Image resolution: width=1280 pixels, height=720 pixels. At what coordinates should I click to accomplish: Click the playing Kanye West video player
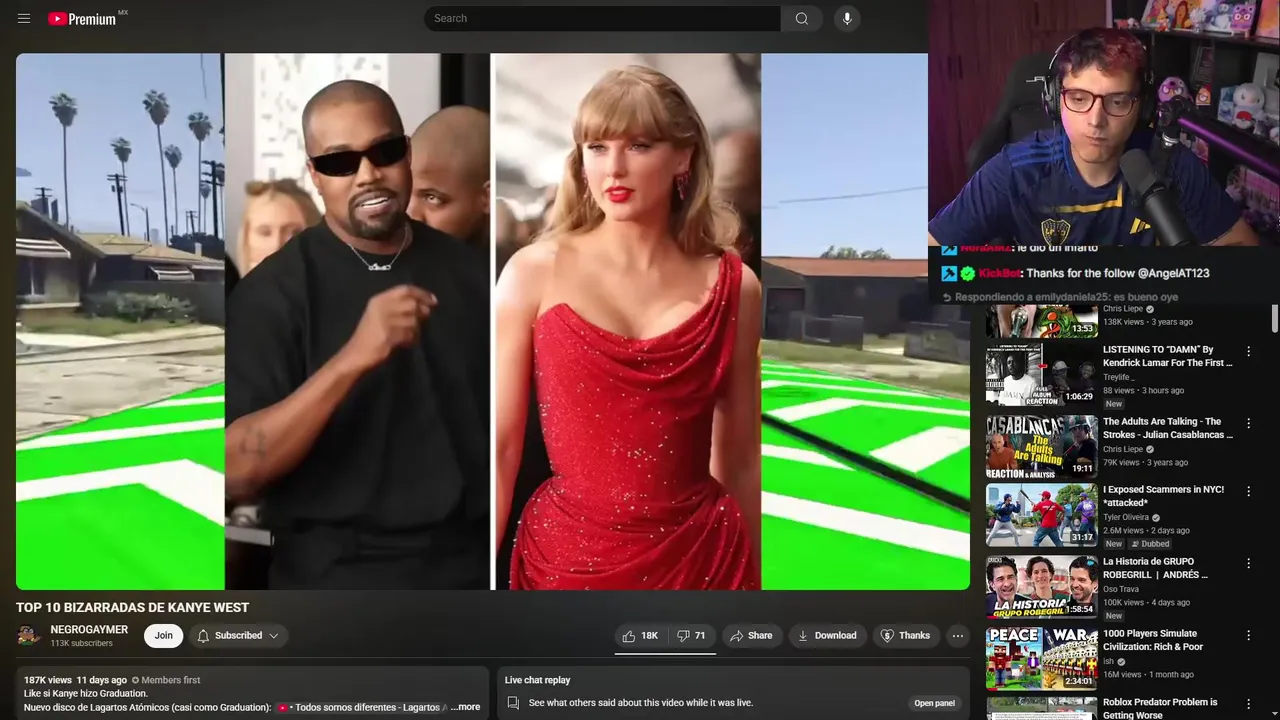pos(493,321)
